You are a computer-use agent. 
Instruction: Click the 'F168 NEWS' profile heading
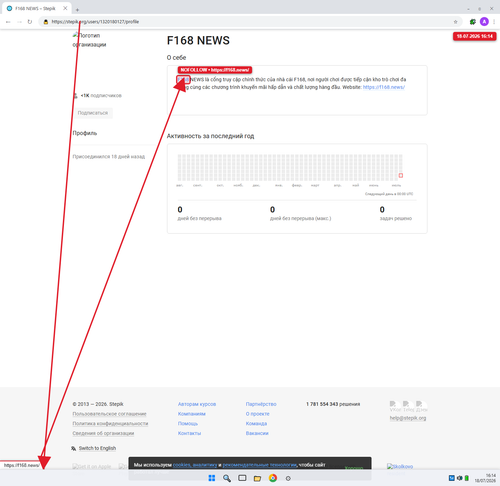tap(198, 41)
